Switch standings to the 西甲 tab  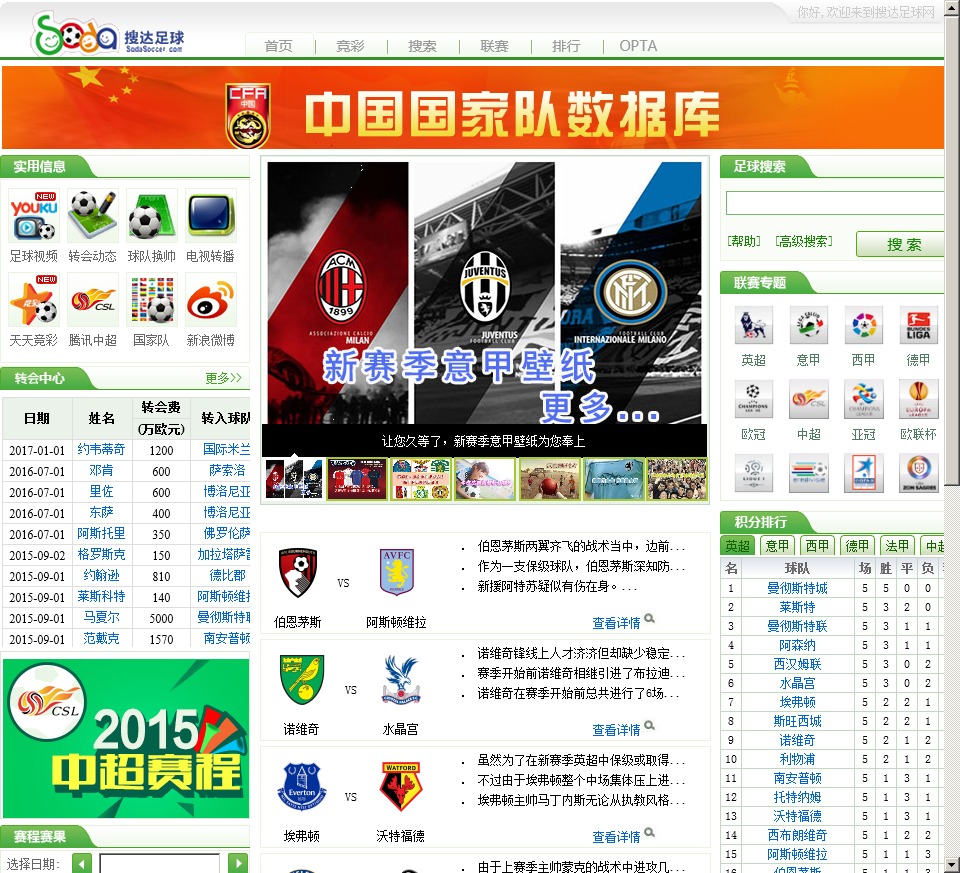(817, 545)
